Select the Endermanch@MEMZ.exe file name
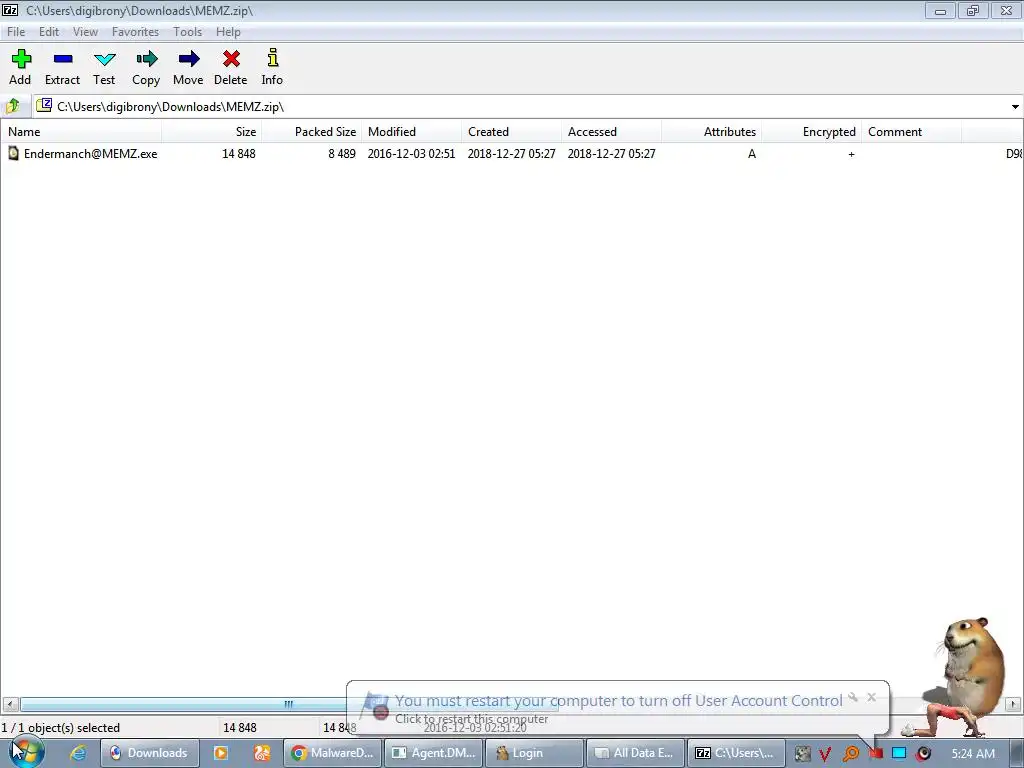 [90, 153]
